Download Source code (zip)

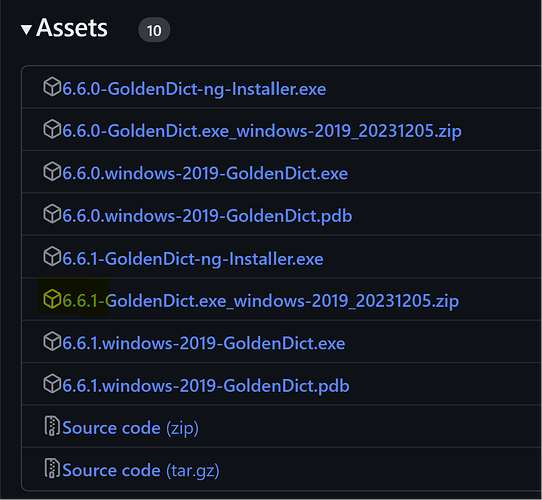[130, 428]
